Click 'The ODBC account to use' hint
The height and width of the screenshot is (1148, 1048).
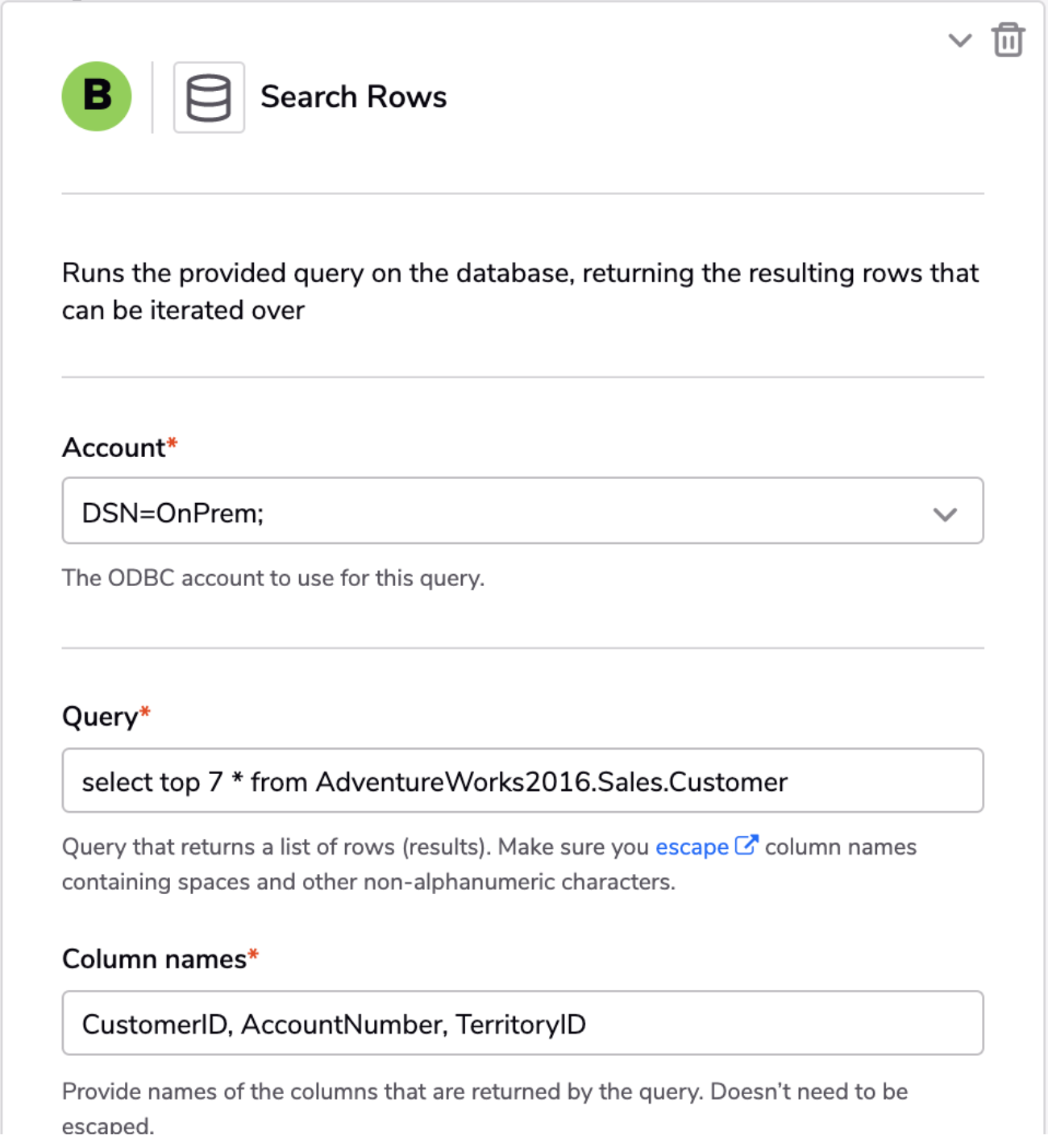(x=273, y=578)
